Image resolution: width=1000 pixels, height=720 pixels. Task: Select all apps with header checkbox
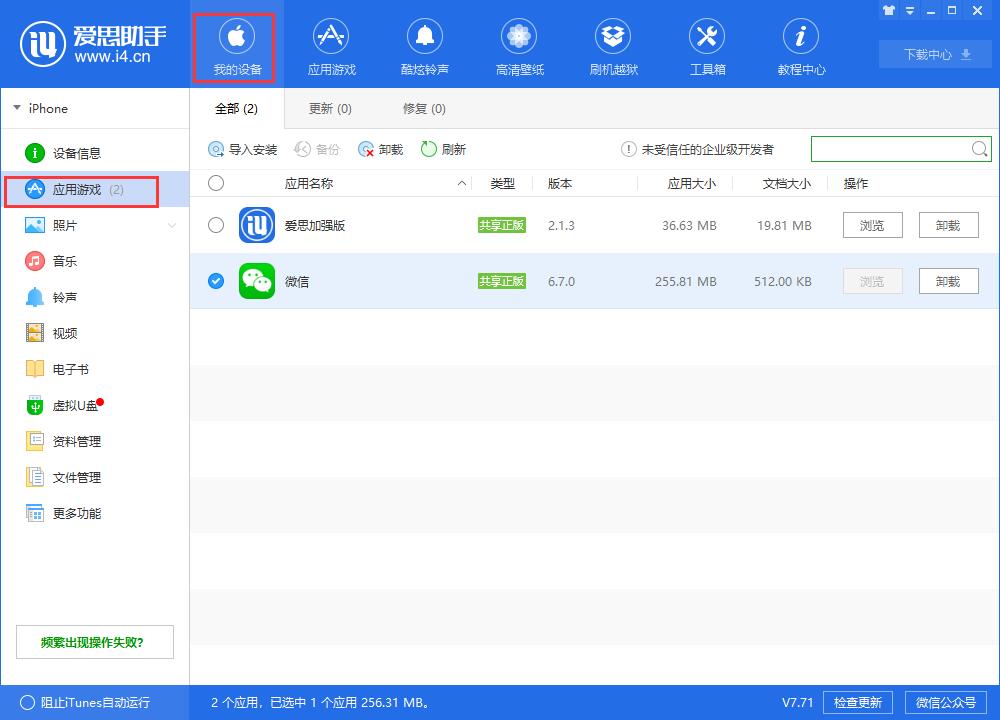point(215,183)
